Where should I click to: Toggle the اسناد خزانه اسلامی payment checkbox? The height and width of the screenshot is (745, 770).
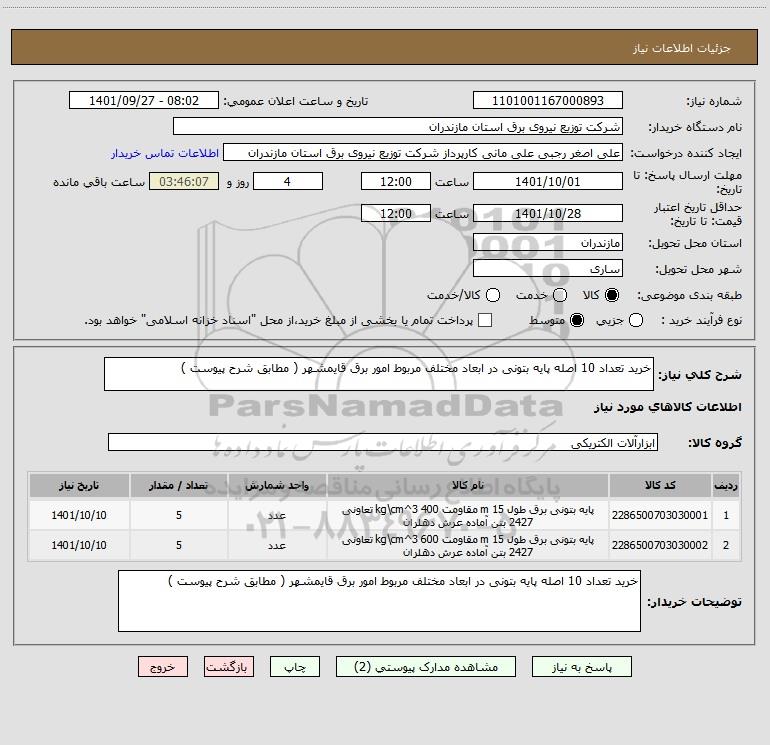coord(485,320)
